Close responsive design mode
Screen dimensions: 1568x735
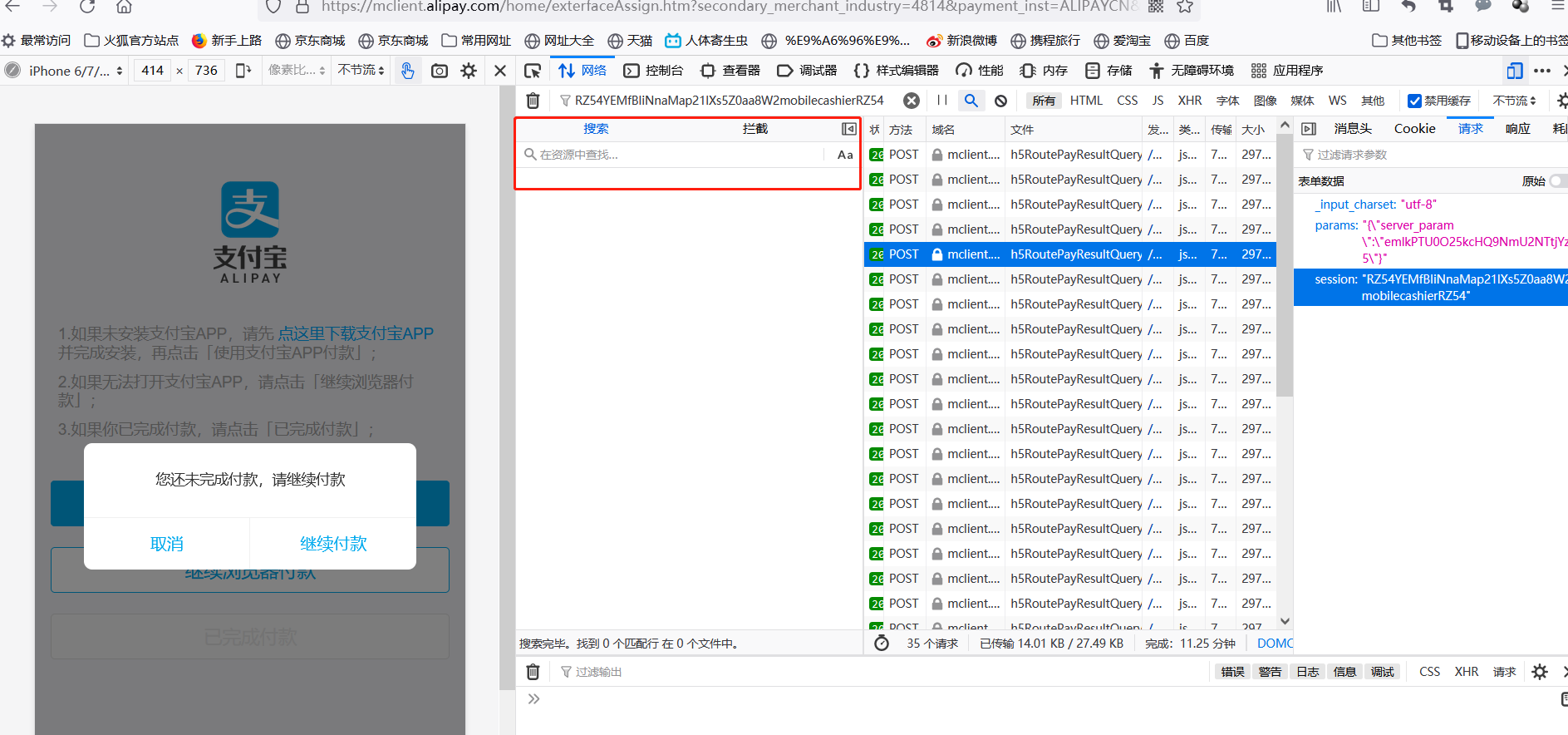point(500,71)
